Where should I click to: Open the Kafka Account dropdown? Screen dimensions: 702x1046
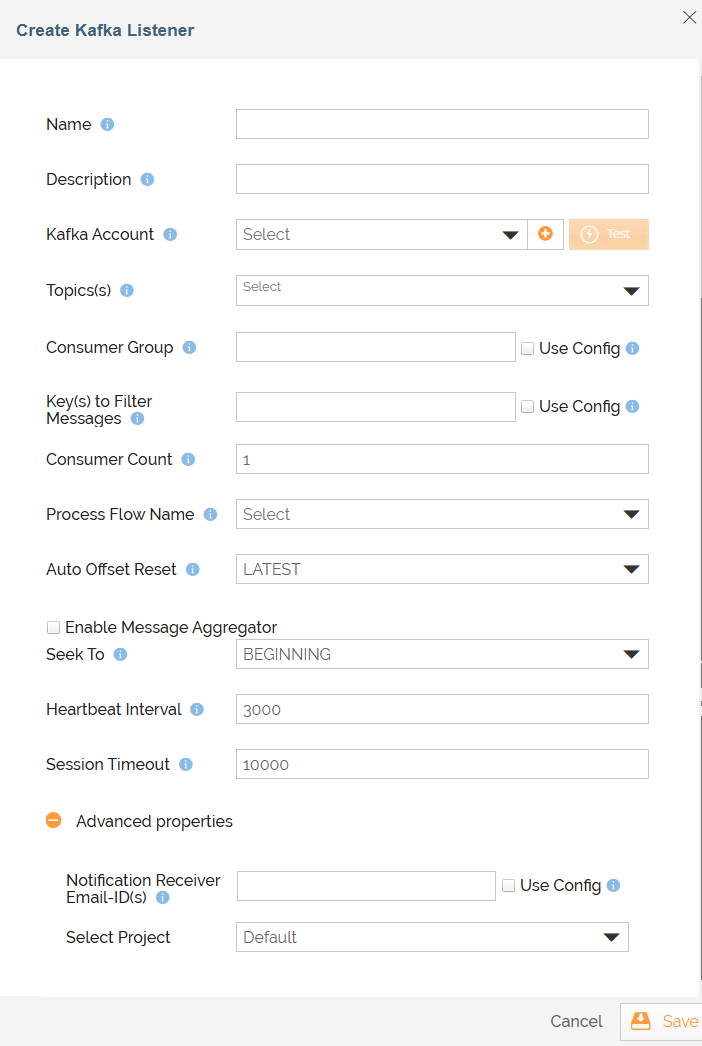(x=382, y=234)
